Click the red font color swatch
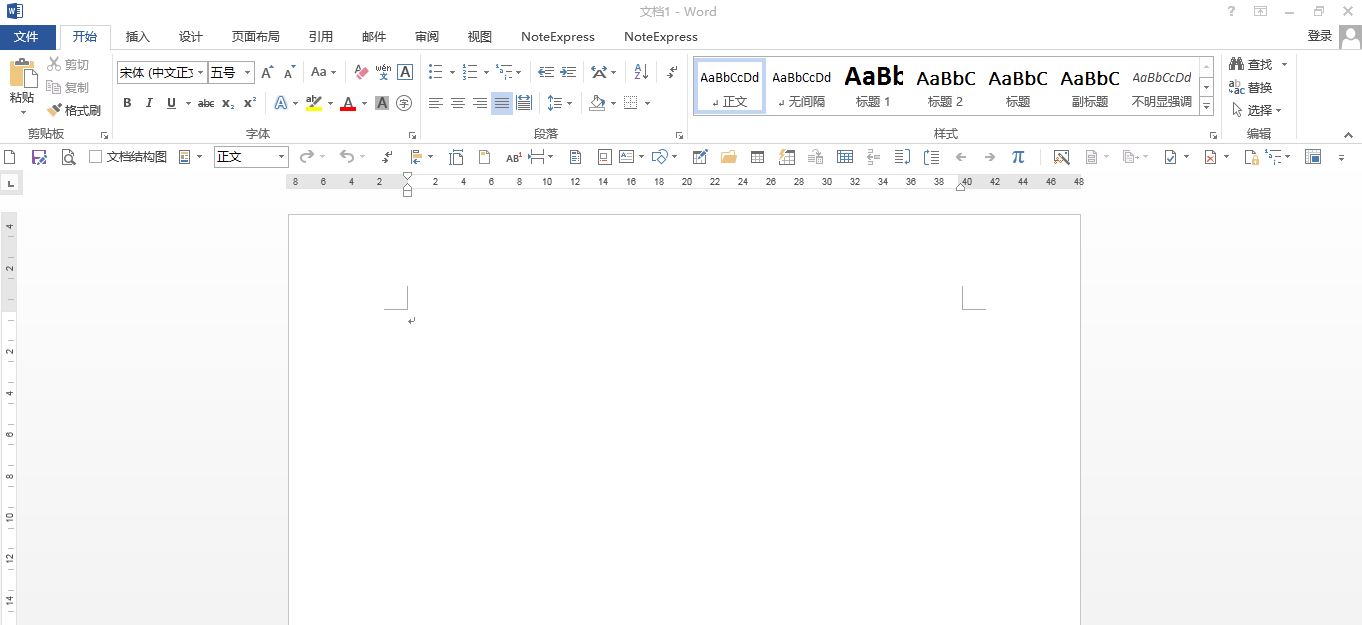 point(348,103)
